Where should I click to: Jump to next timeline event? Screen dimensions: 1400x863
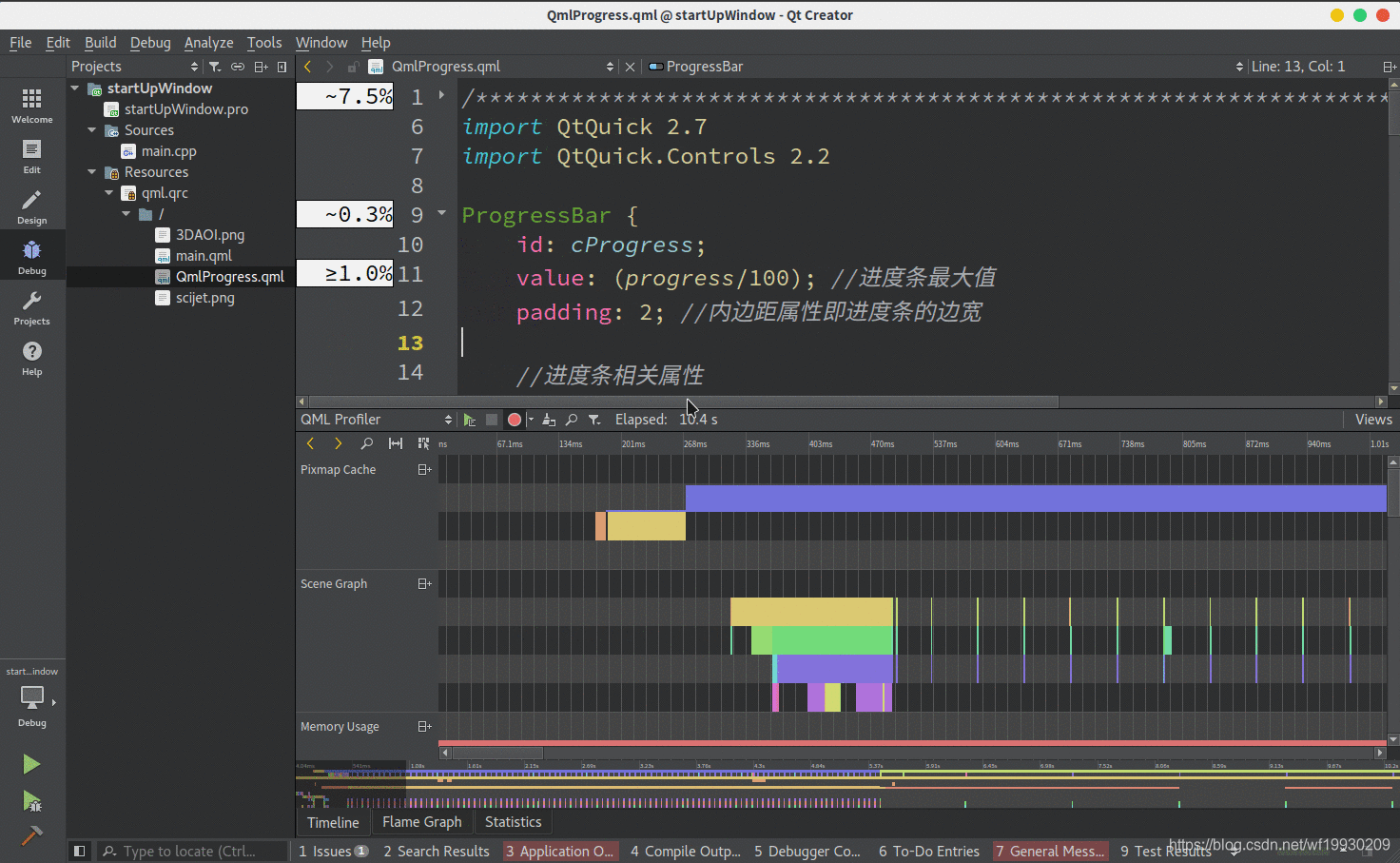pos(338,443)
